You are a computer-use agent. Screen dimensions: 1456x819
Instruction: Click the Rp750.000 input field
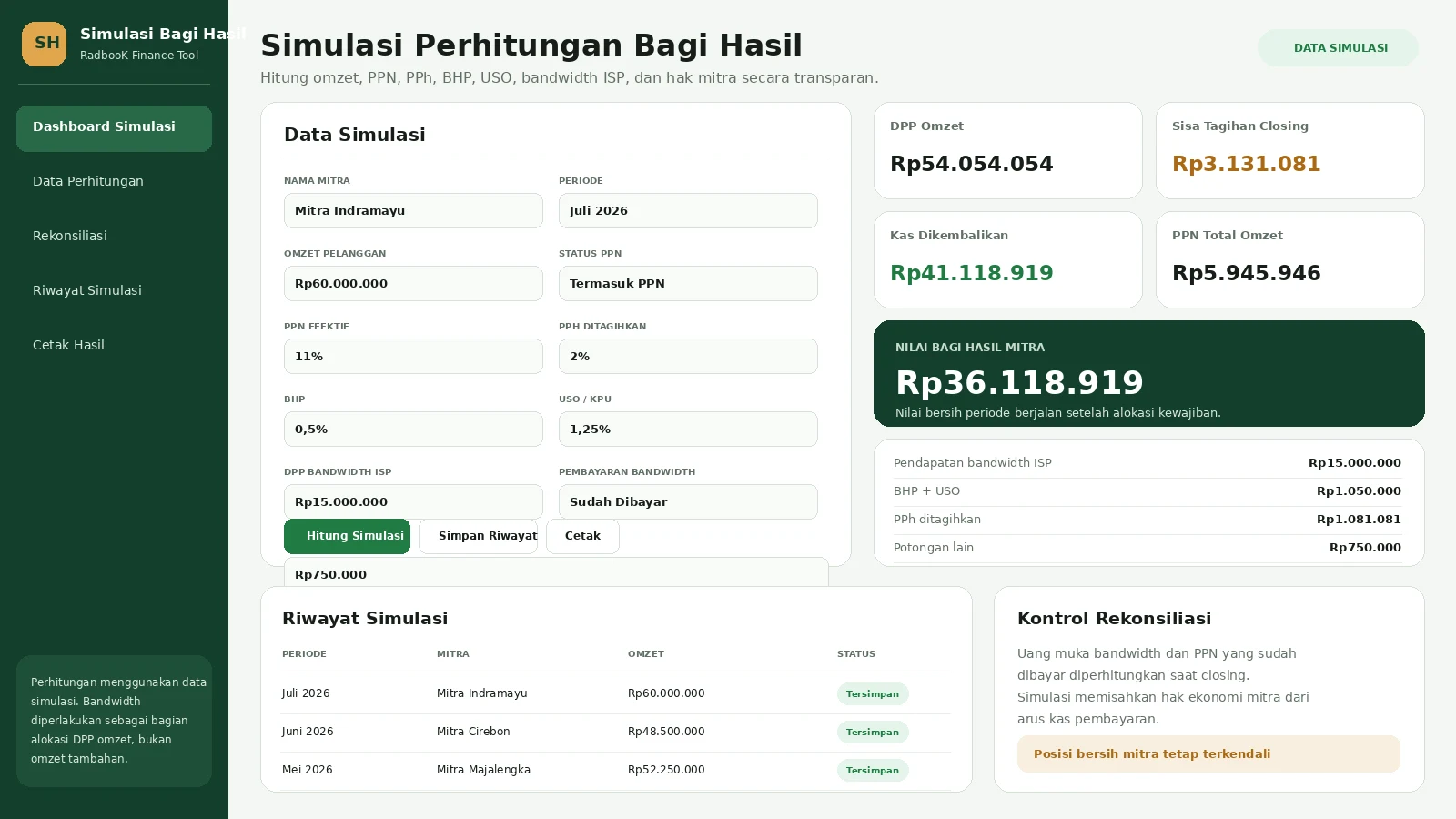pos(556,572)
